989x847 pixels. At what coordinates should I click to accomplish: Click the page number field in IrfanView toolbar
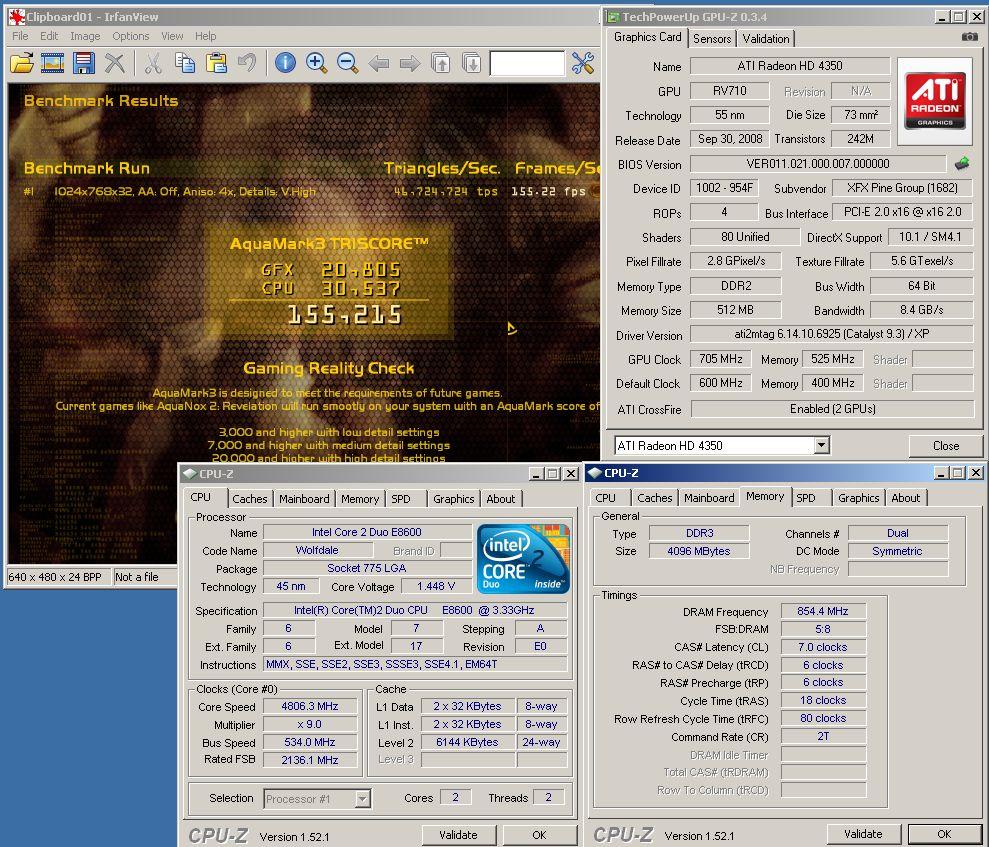(527, 63)
